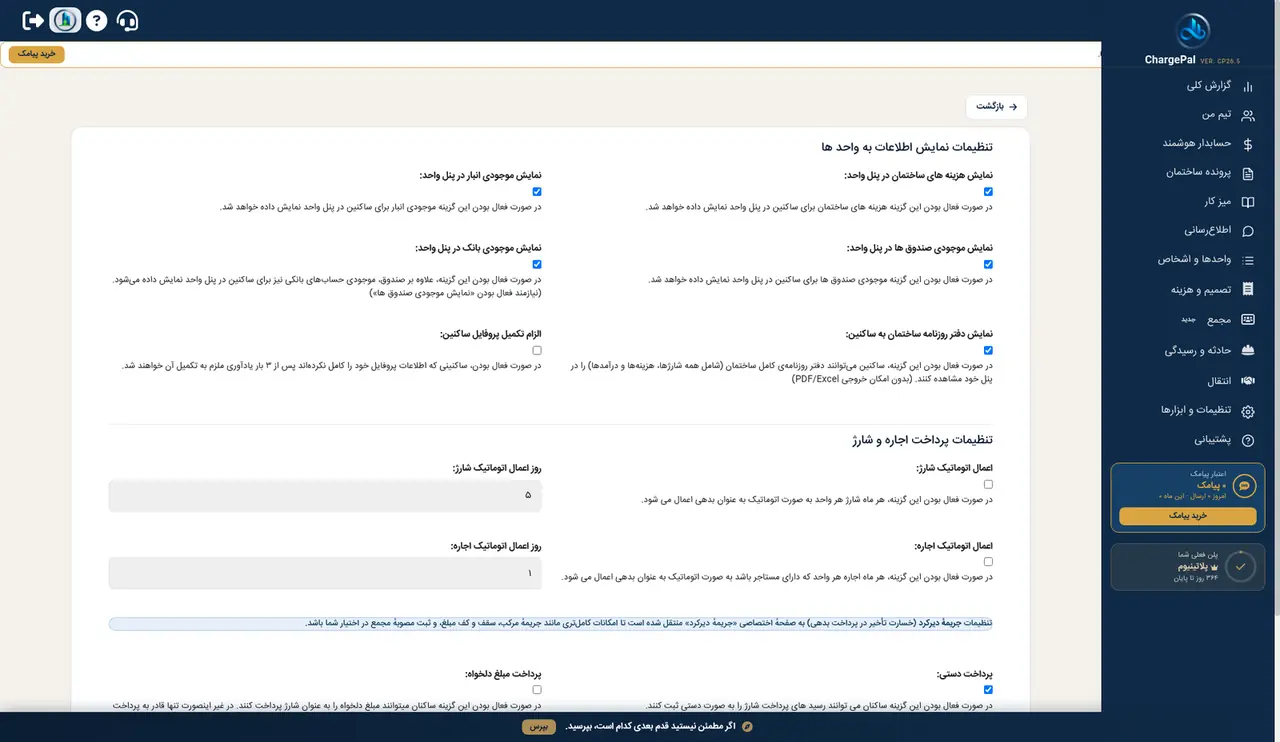Click the checkmark circle on the پلاتینیوم plan card
Viewport: 1280px width, 742px height.
click(1240, 566)
